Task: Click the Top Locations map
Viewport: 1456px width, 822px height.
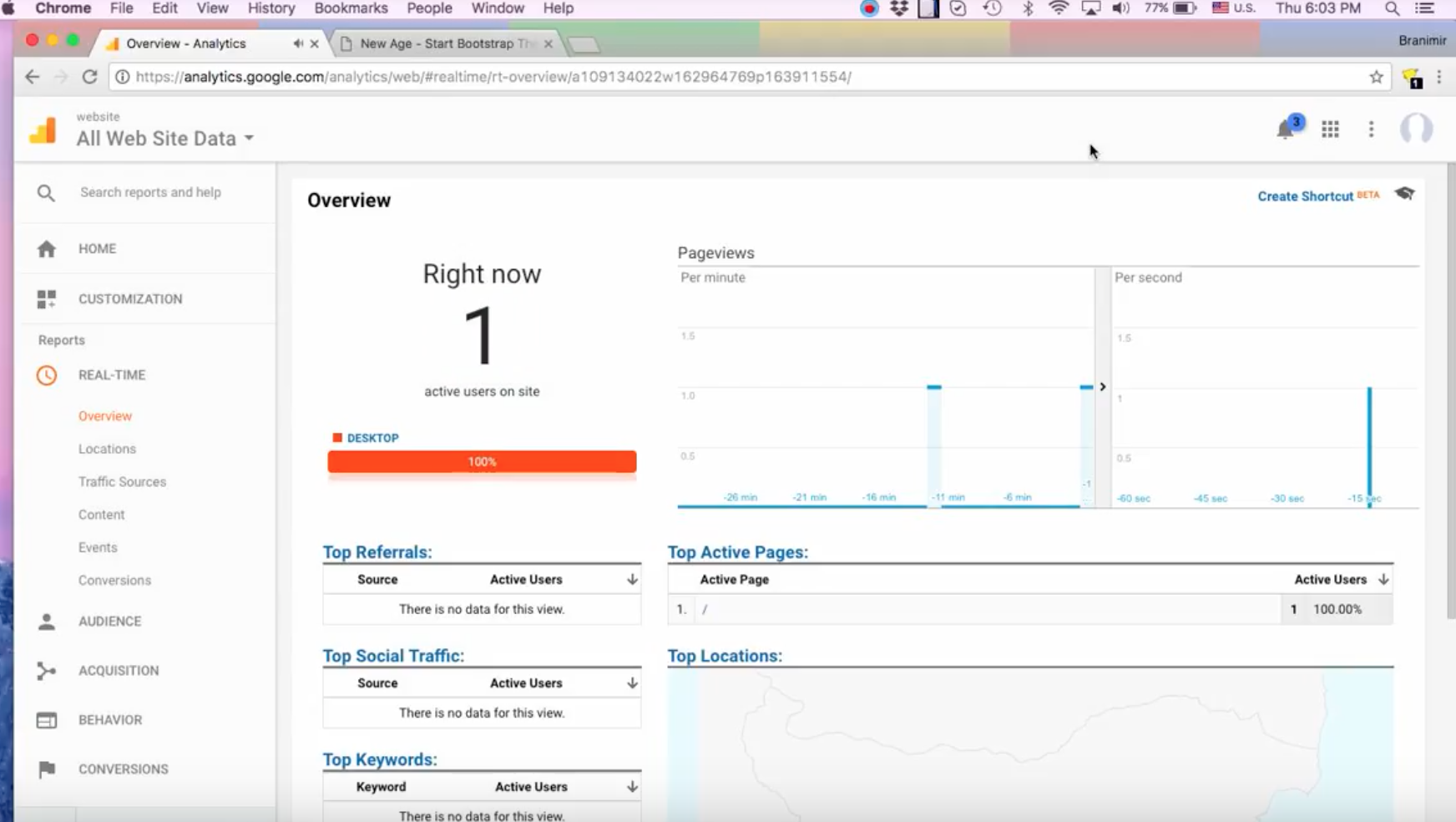Action: (x=1030, y=745)
